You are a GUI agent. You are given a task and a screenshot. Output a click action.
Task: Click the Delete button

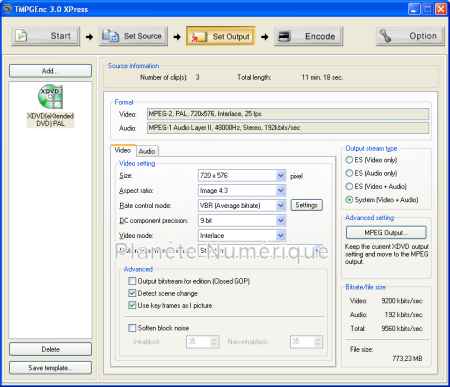50,349
